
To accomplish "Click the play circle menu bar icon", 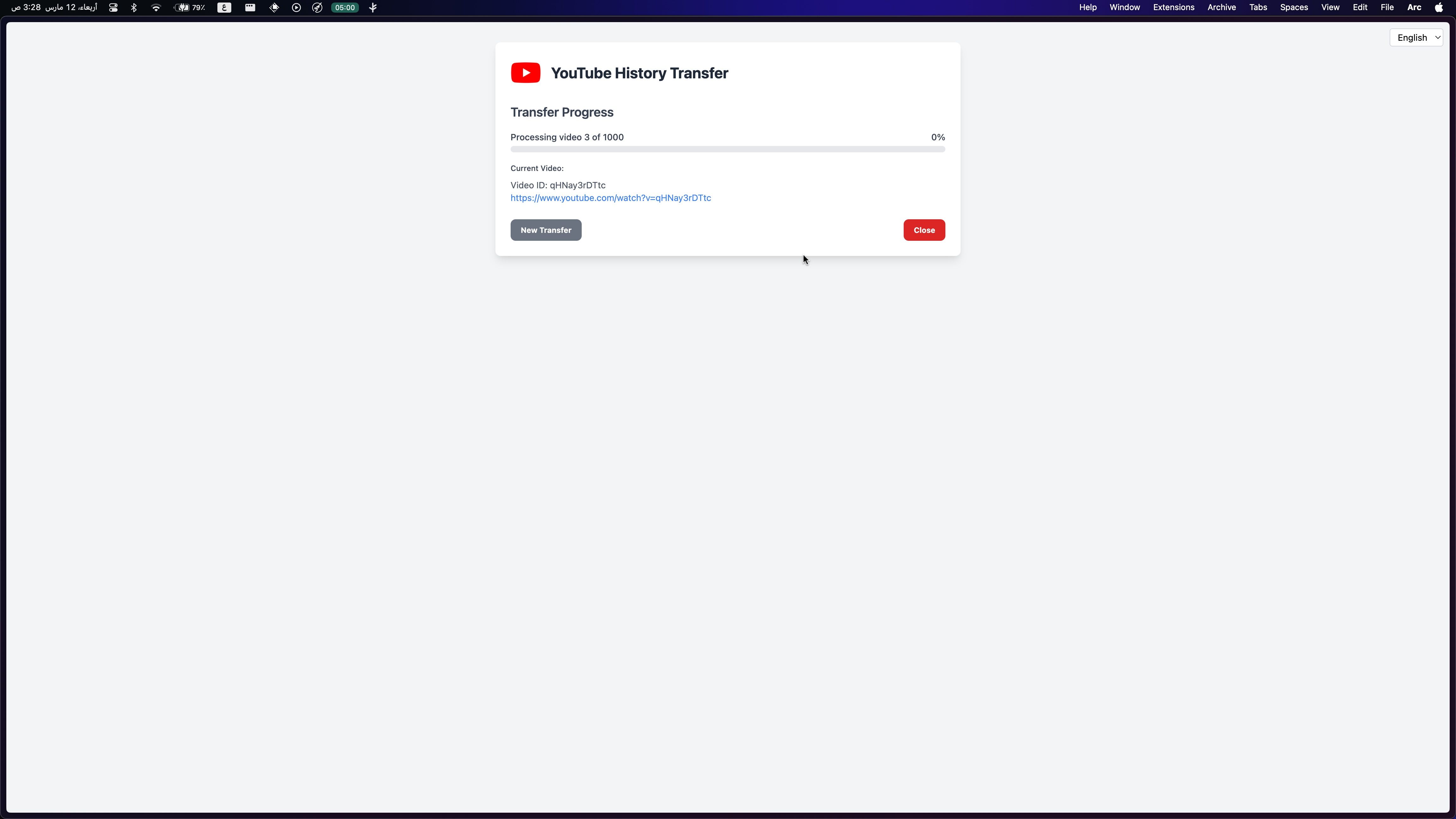I will (296, 7).
